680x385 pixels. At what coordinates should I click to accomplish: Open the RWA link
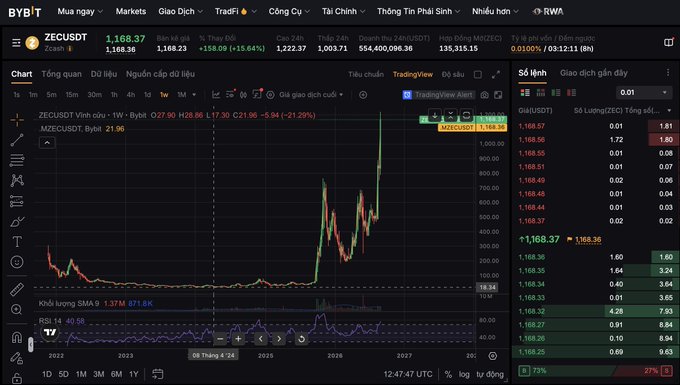pyautogui.click(x=548, y=12)
